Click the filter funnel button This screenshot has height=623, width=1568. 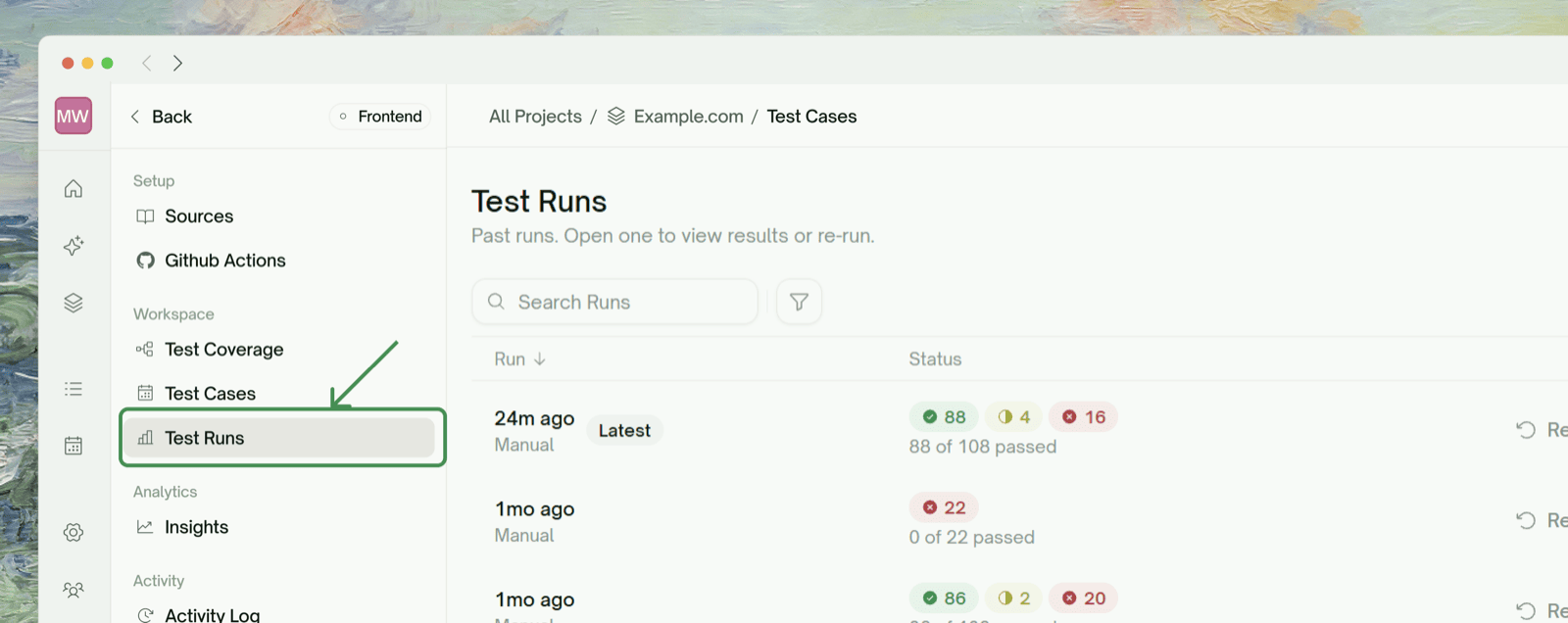coord(799,302)
